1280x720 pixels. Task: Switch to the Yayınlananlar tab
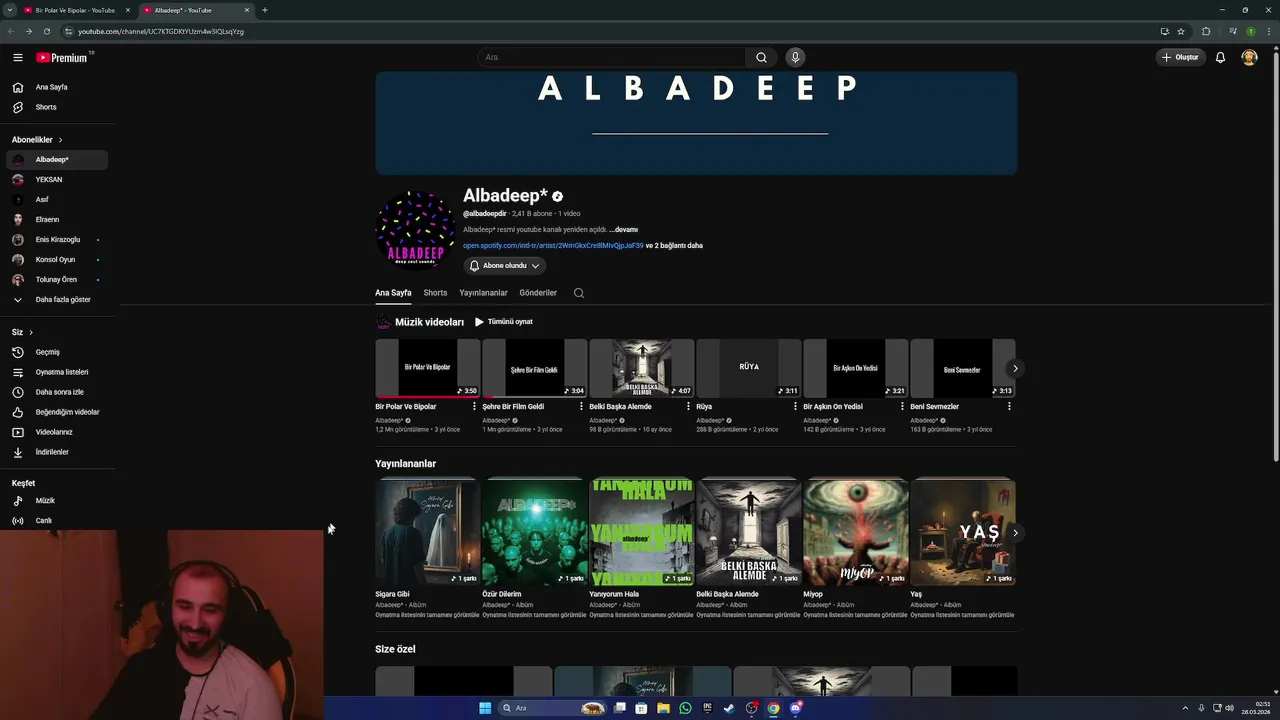click(483, 293)
